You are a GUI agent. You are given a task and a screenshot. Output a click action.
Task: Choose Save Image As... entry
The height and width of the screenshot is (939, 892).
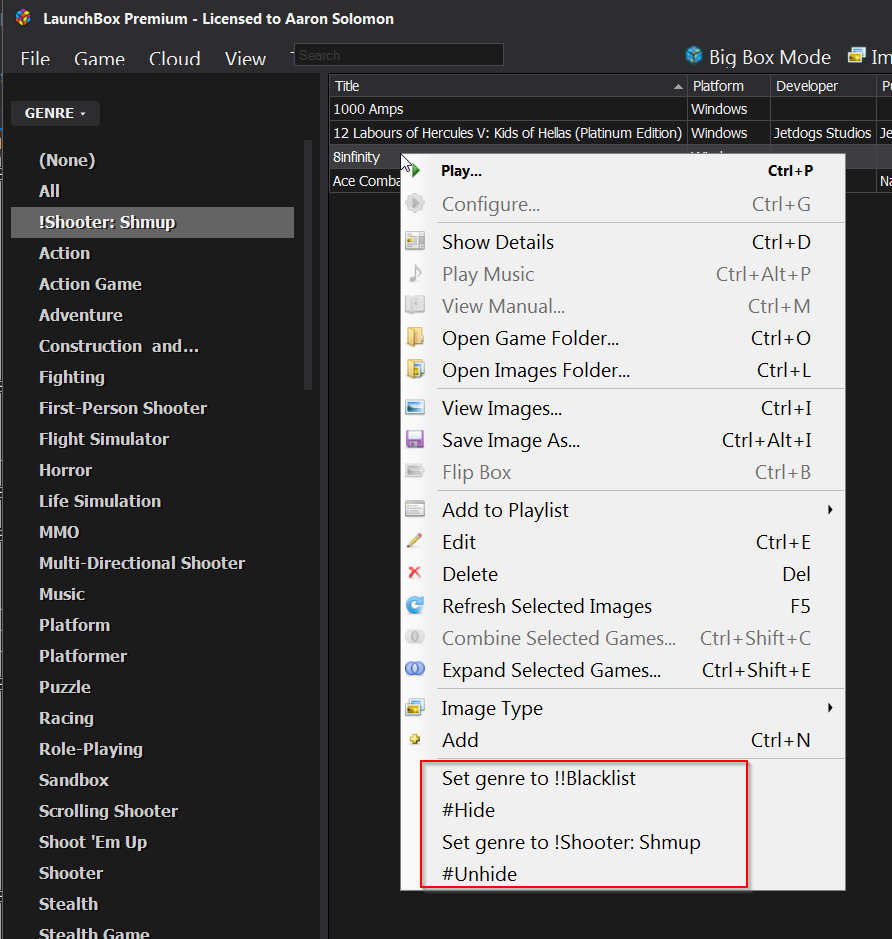623,440
